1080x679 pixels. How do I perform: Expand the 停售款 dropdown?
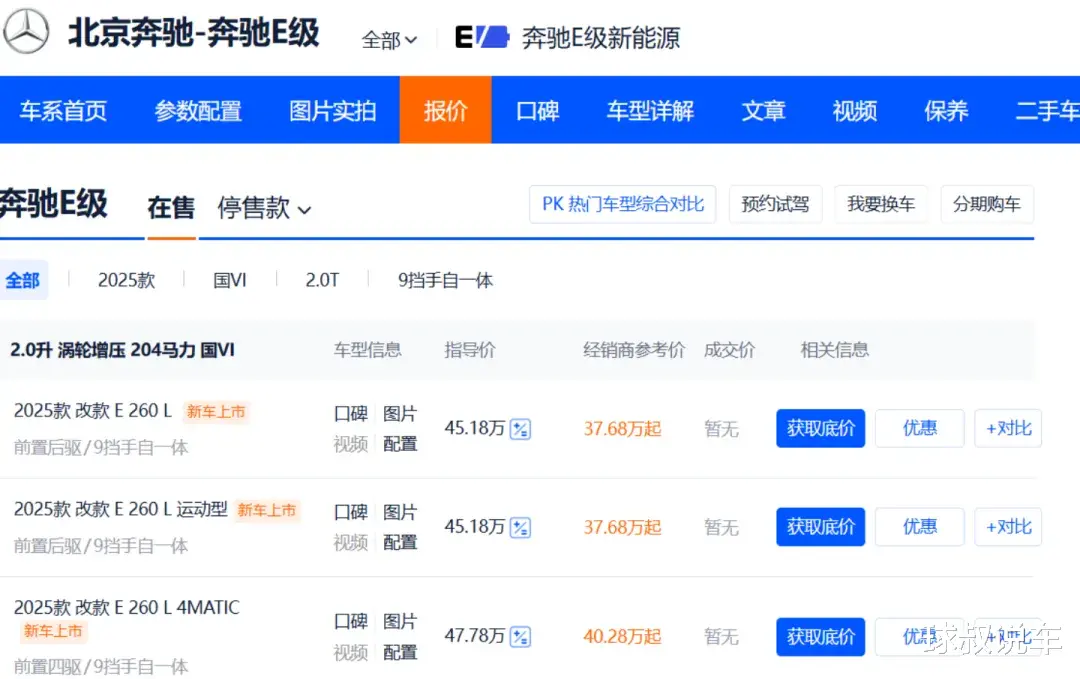[x=264, y=208]
